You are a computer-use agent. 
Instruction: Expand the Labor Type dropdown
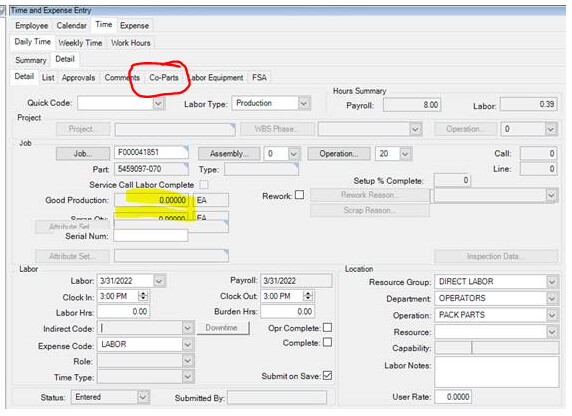304,104
